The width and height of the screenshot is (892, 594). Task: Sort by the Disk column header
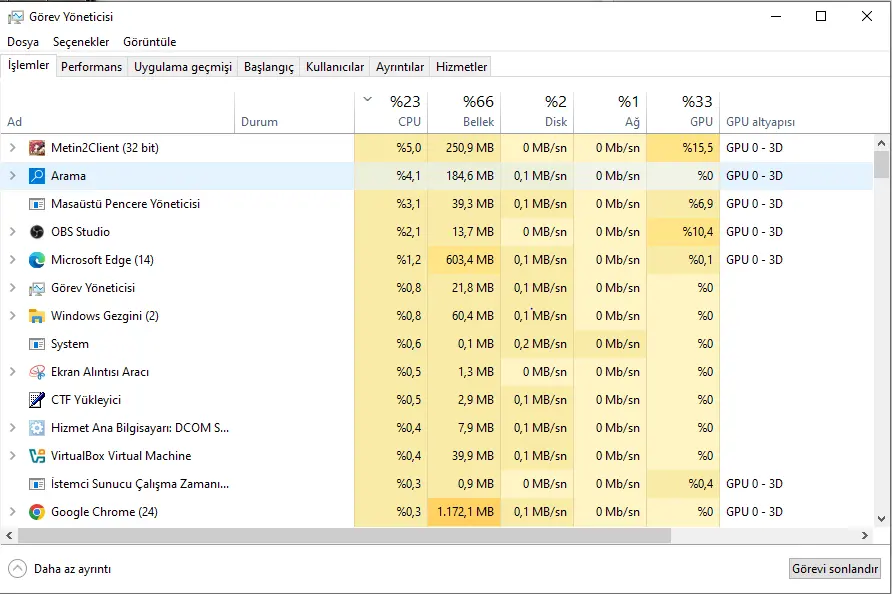[536, 112]
